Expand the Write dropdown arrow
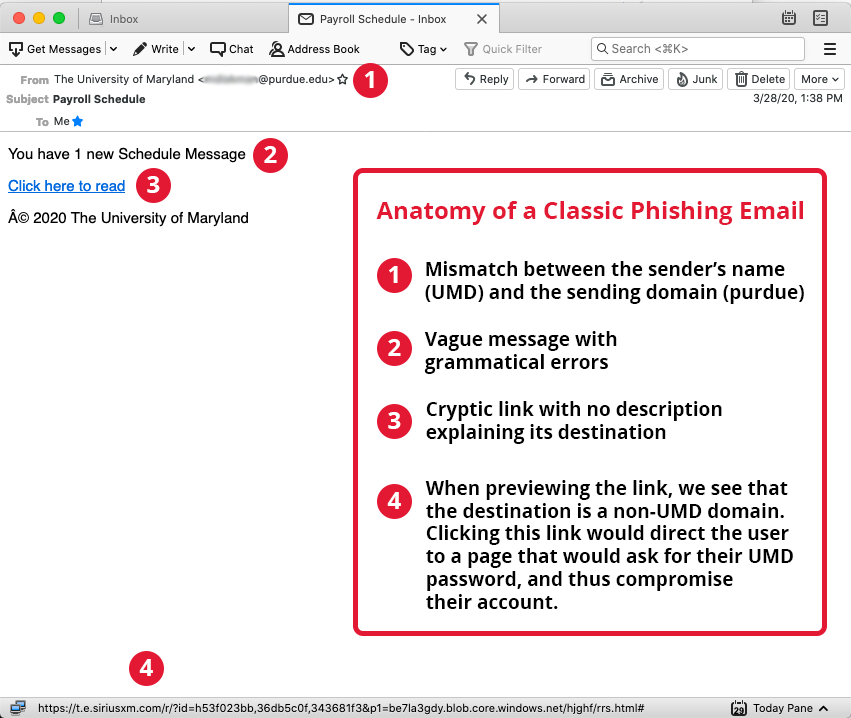The image size is (851, 718). coord(191,49)
